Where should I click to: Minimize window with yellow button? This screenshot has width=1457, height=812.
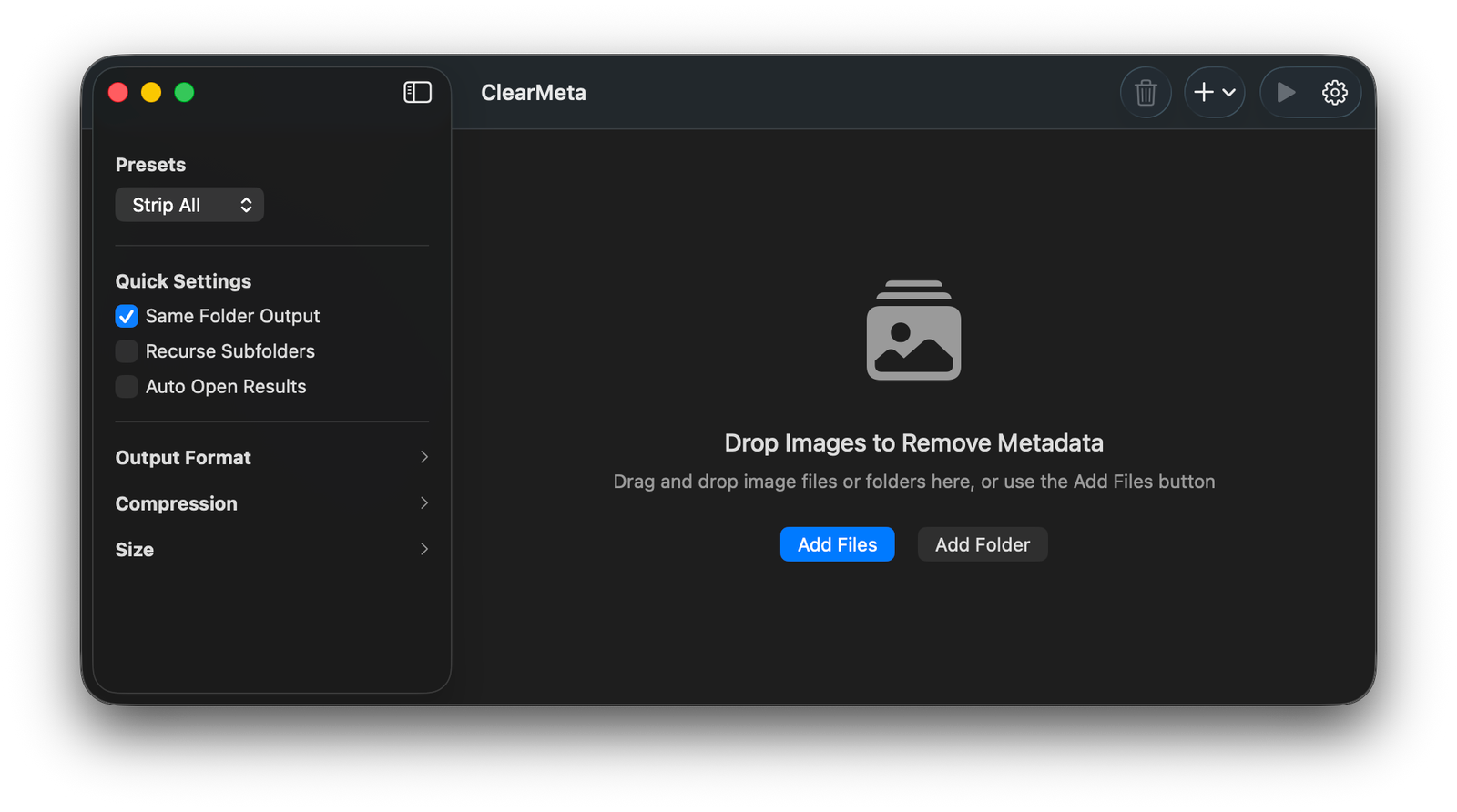point(151,92)
